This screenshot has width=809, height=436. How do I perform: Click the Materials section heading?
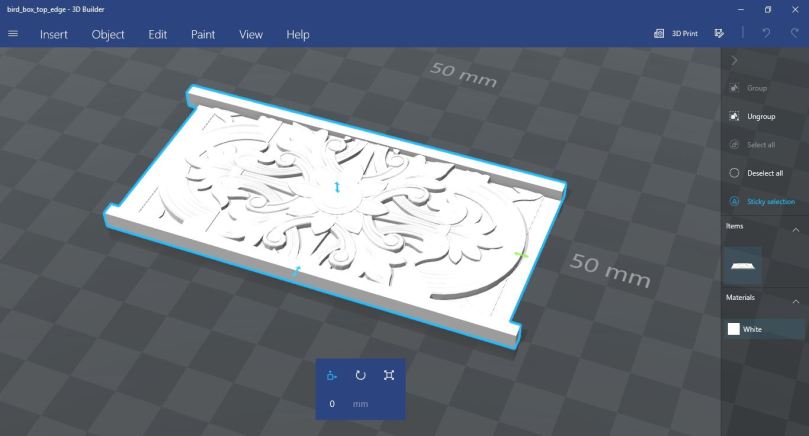click(x=740, y=297)
